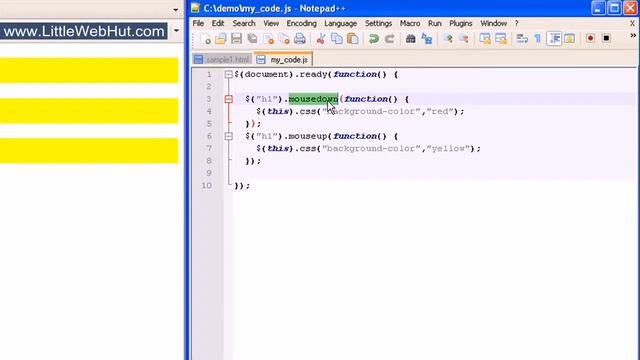Click the Replace icon

point(427,39)
